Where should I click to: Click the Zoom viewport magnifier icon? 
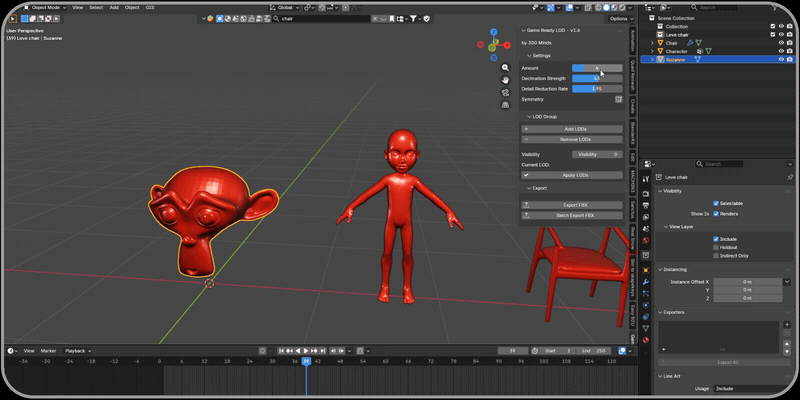[x=505, y=68]
